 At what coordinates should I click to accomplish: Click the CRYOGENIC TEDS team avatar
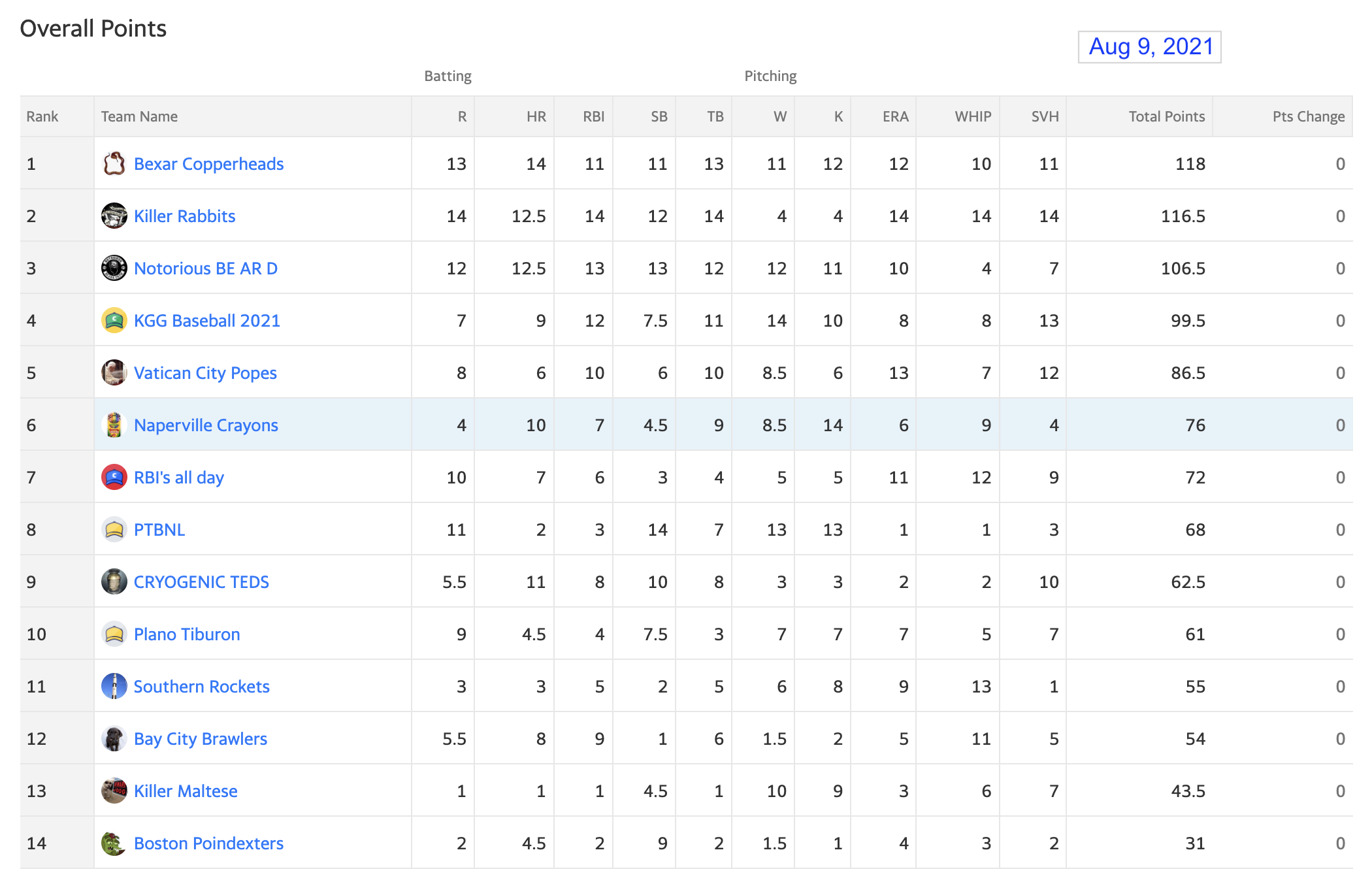pyautogui.click(x=114, y=581)
